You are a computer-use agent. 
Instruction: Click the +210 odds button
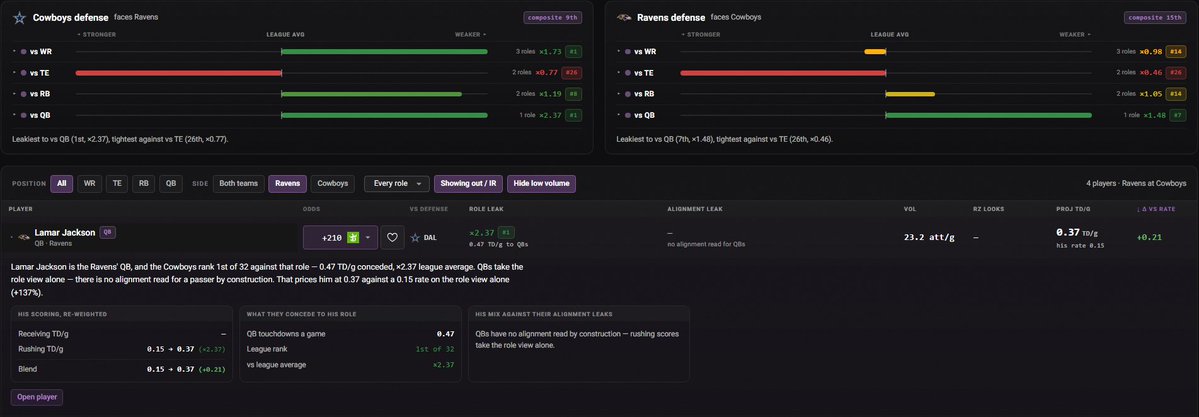(x=340, y=238)
